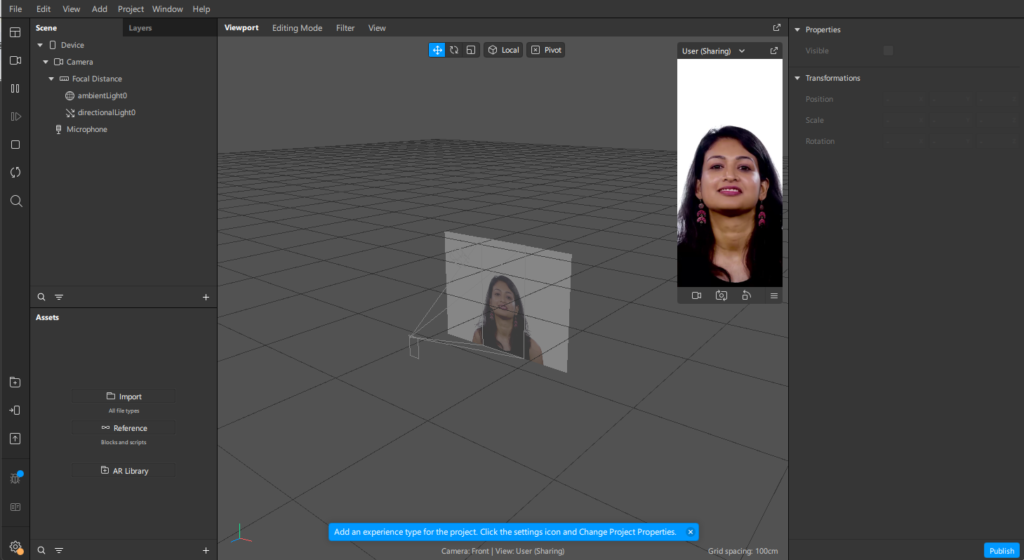Image resolution: width=1024 pixels, height=560 pixels.
Task: Collapse the Camera tree node
Action: click(45, 62)
